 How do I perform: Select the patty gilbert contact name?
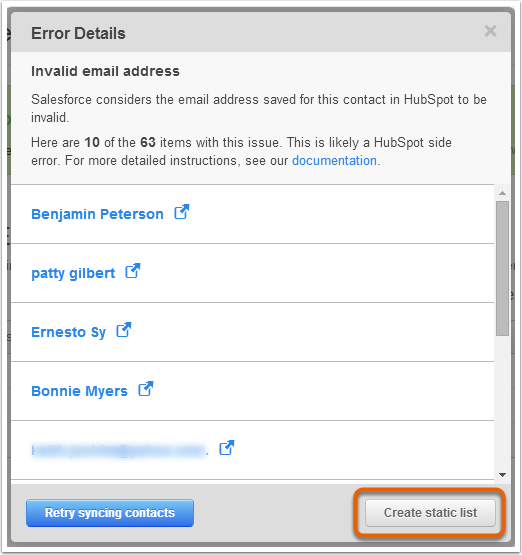click(x=73, y=274)
